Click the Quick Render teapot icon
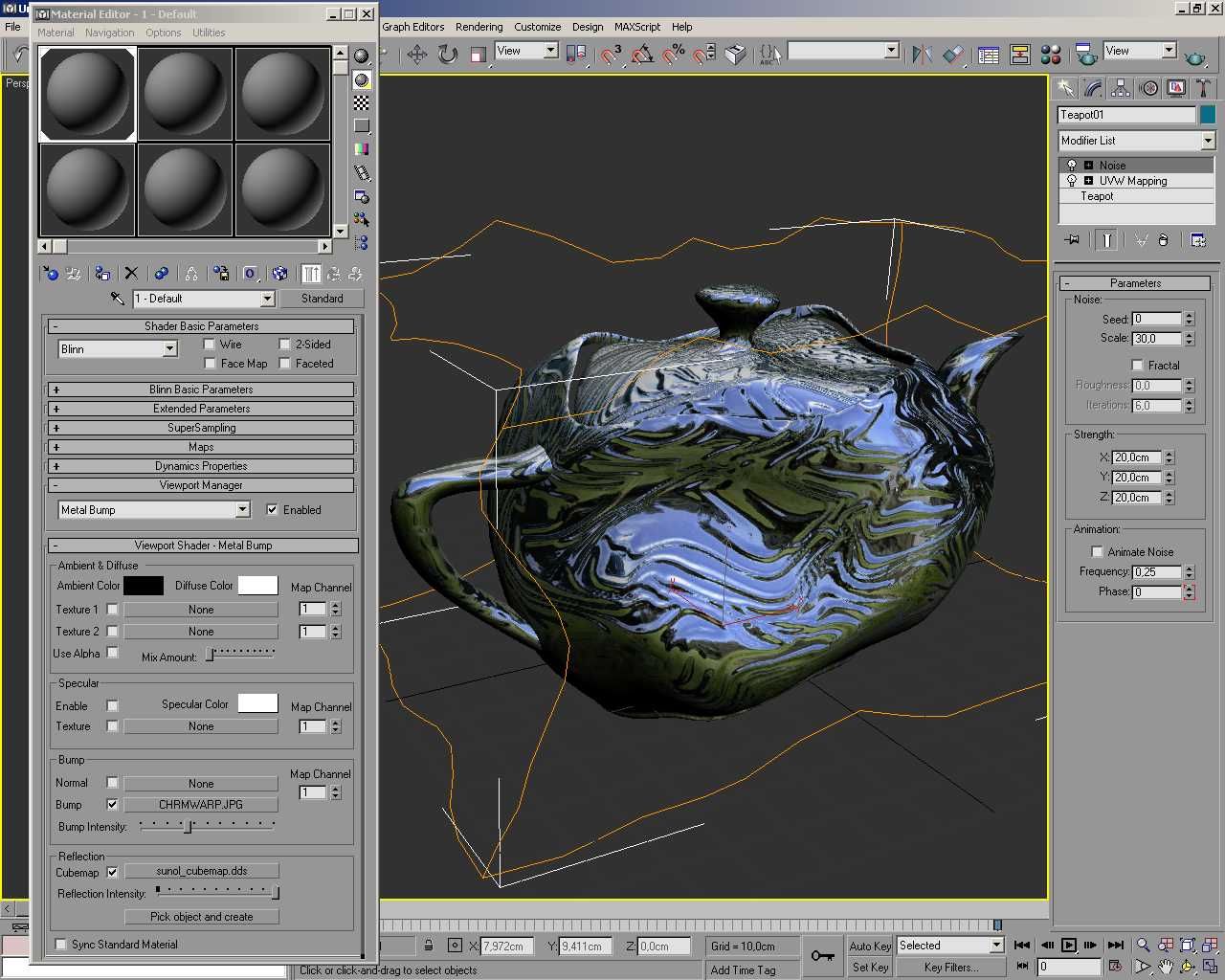This screenshot has height=980, width=1225. tap(1195, 56)
